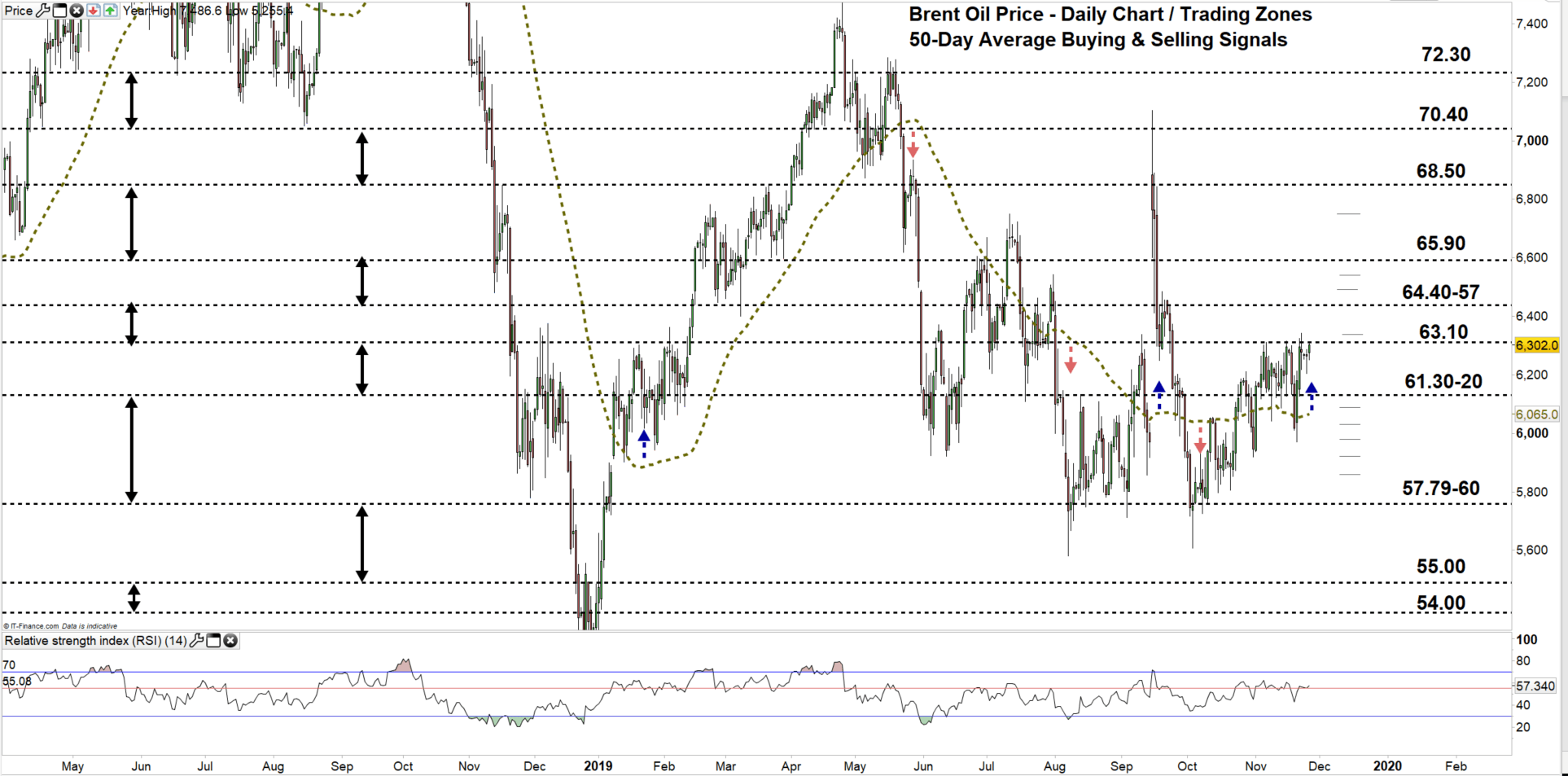The height and width of the screenshot is (776, 1568).
Task: Click the IT-Finance.com data notice
Action: [60, 626]
